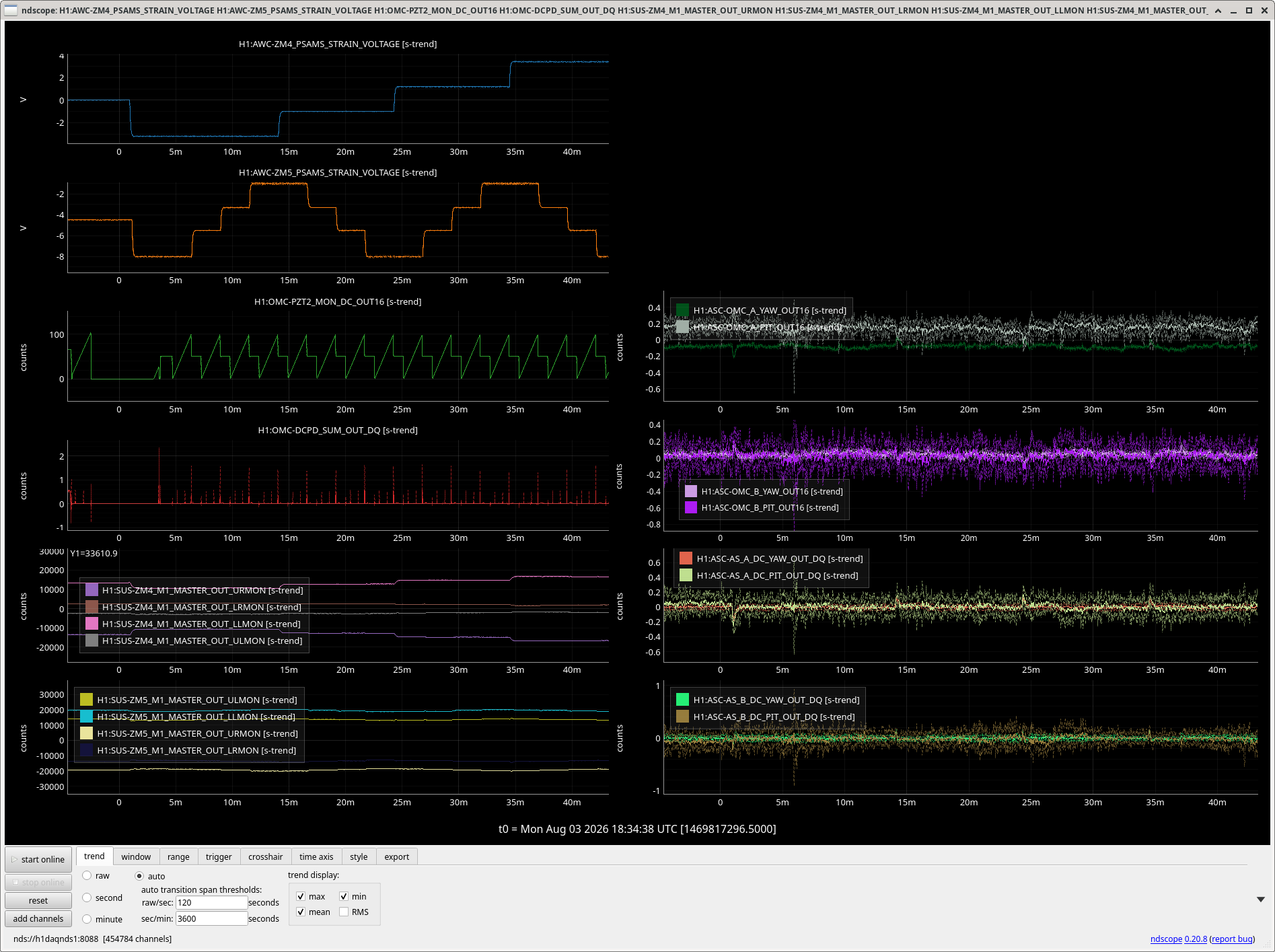Click the H1:ASC-AS_A_DC_YAW_OUT_DQ red legend icon
This screenshot has height=952, width=1275.
686,558
